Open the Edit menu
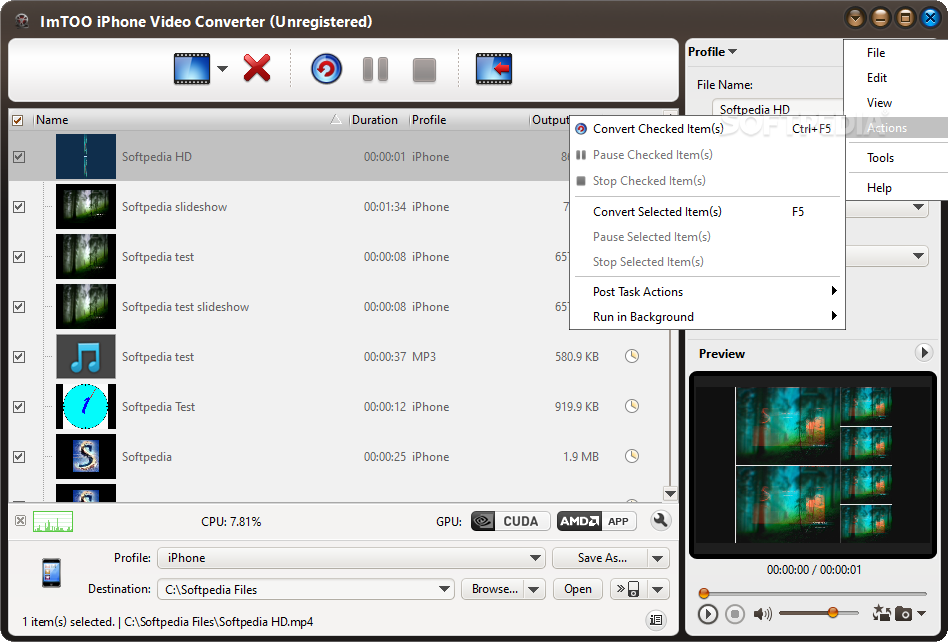Screen dimensions: 948x642 click(x=877, y=77)
